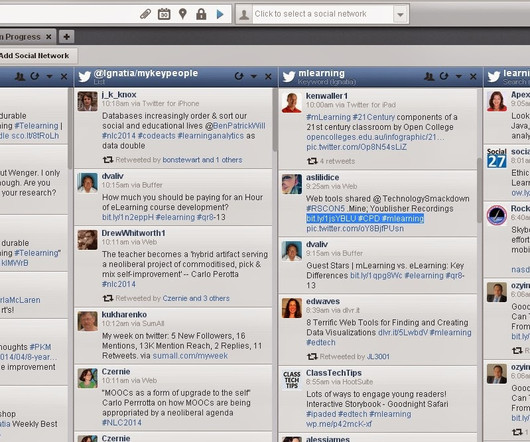Open the sumall.com/myweek link
Screen dimensions: 530x442
[x=190, y=356]
